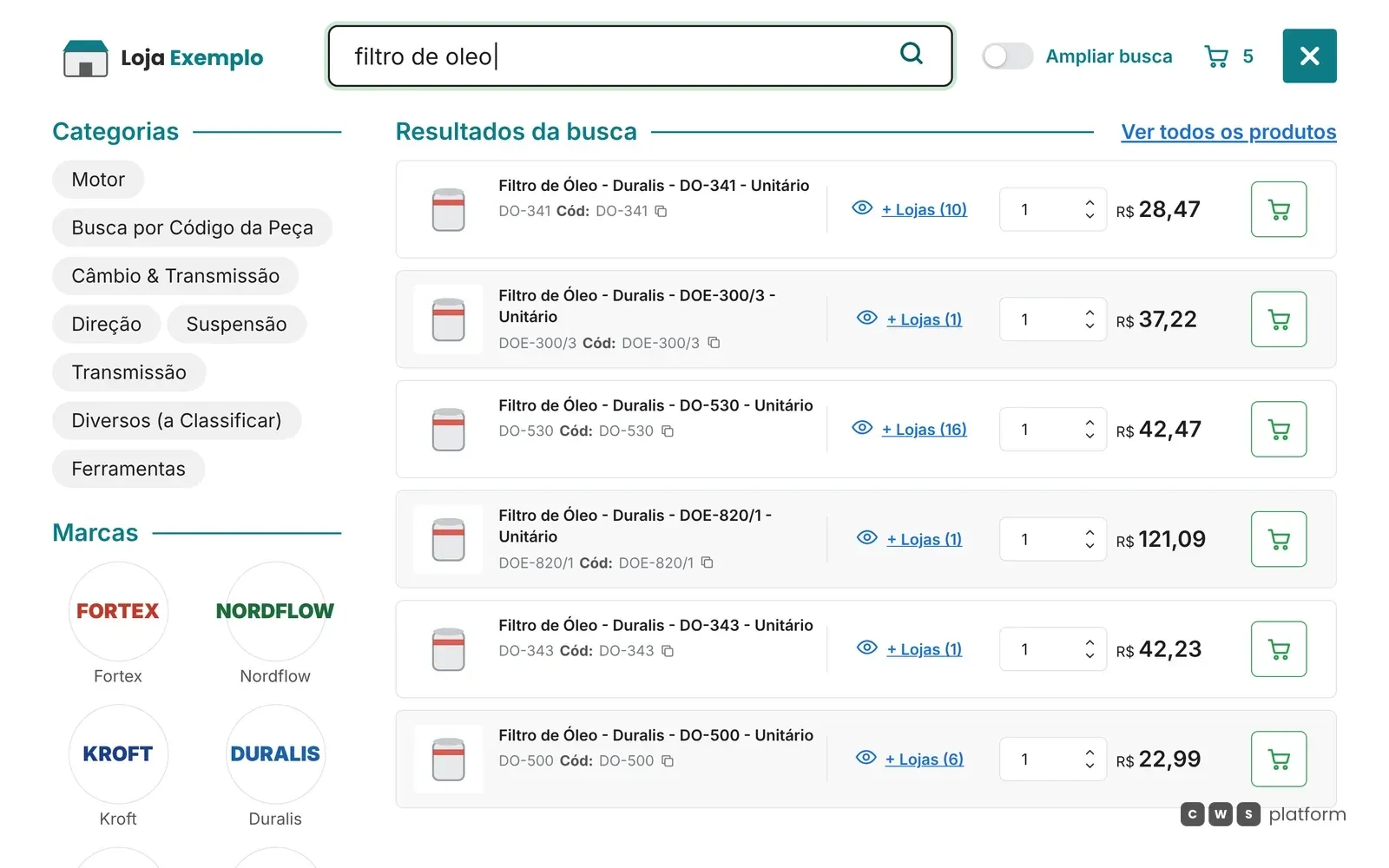Image resolution: width=1389 pixels, height=868 pixels.
Task: Open the Ferramentas category
Action: [x=128, y=469]
